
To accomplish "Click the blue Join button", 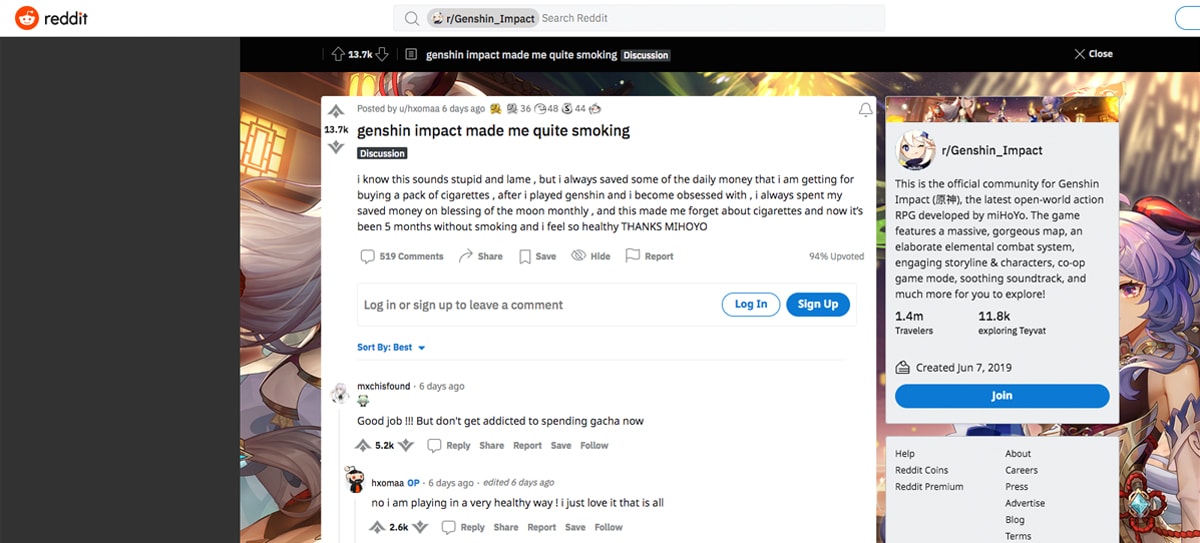I will (x=1002, y=396).
